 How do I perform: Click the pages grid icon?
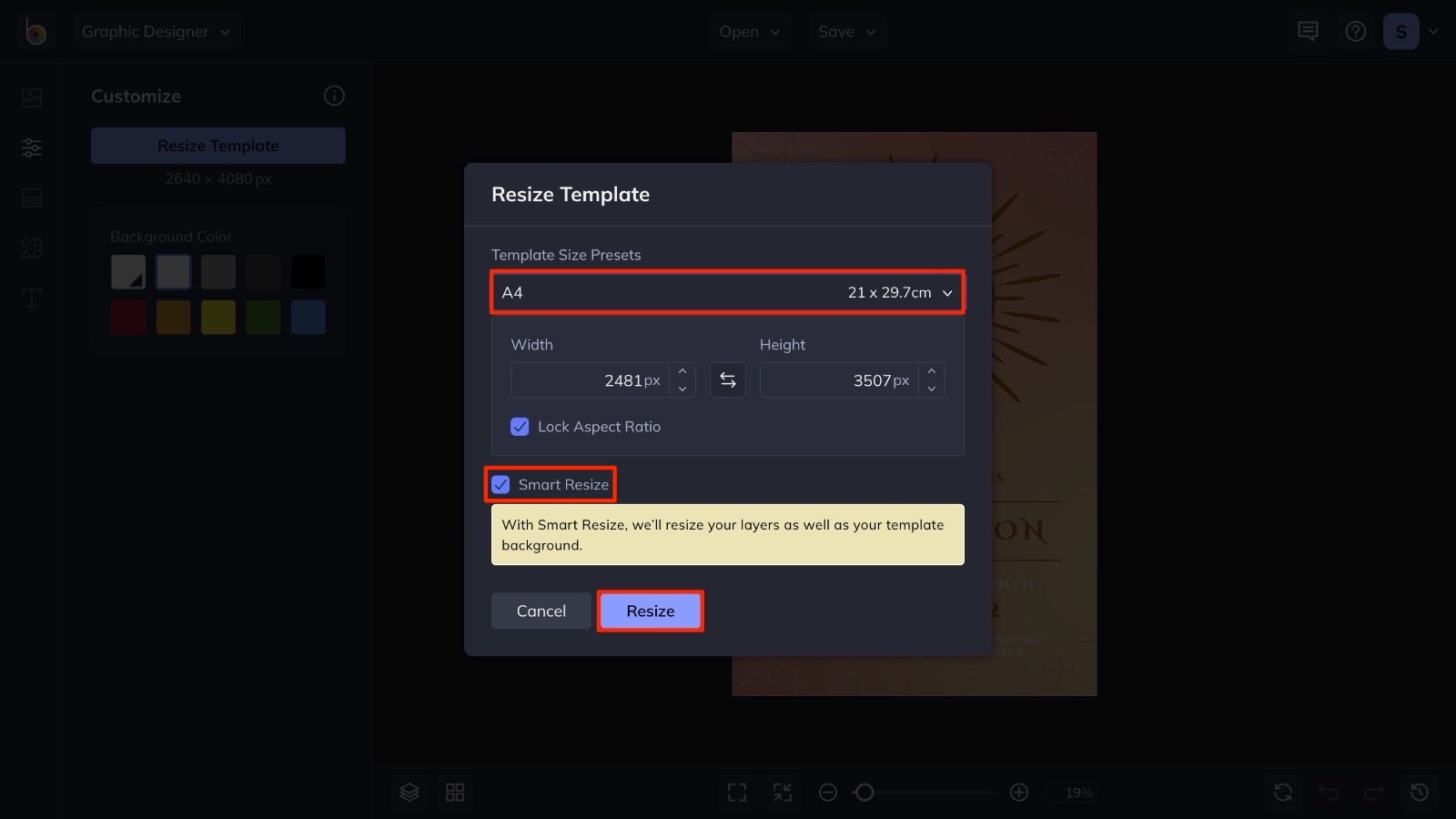click(x=455, y=792)
